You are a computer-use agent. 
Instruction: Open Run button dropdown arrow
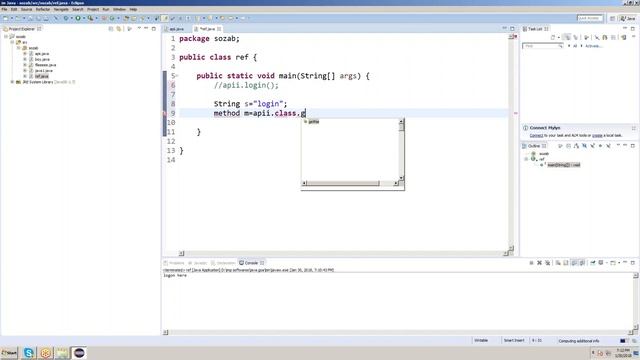point(84,18)
